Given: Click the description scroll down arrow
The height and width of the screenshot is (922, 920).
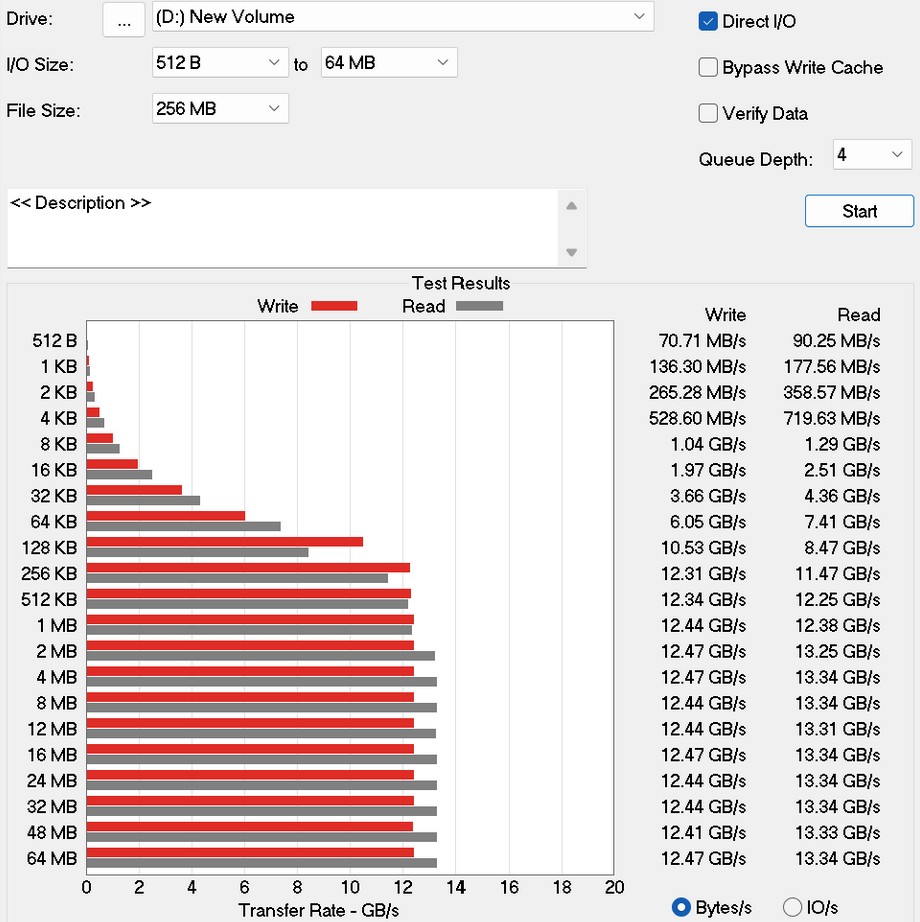Looking at the screenshot, I should (571, 252).
